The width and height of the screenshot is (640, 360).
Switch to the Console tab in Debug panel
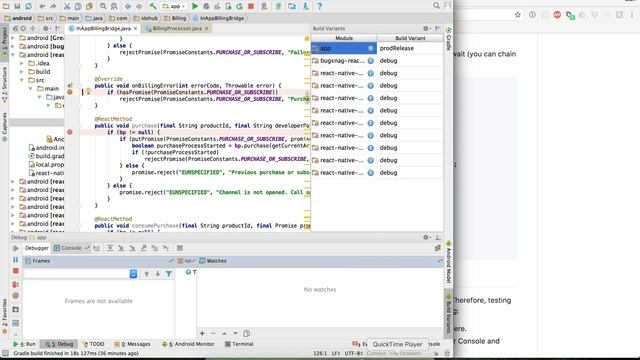(x=71, y=248)
